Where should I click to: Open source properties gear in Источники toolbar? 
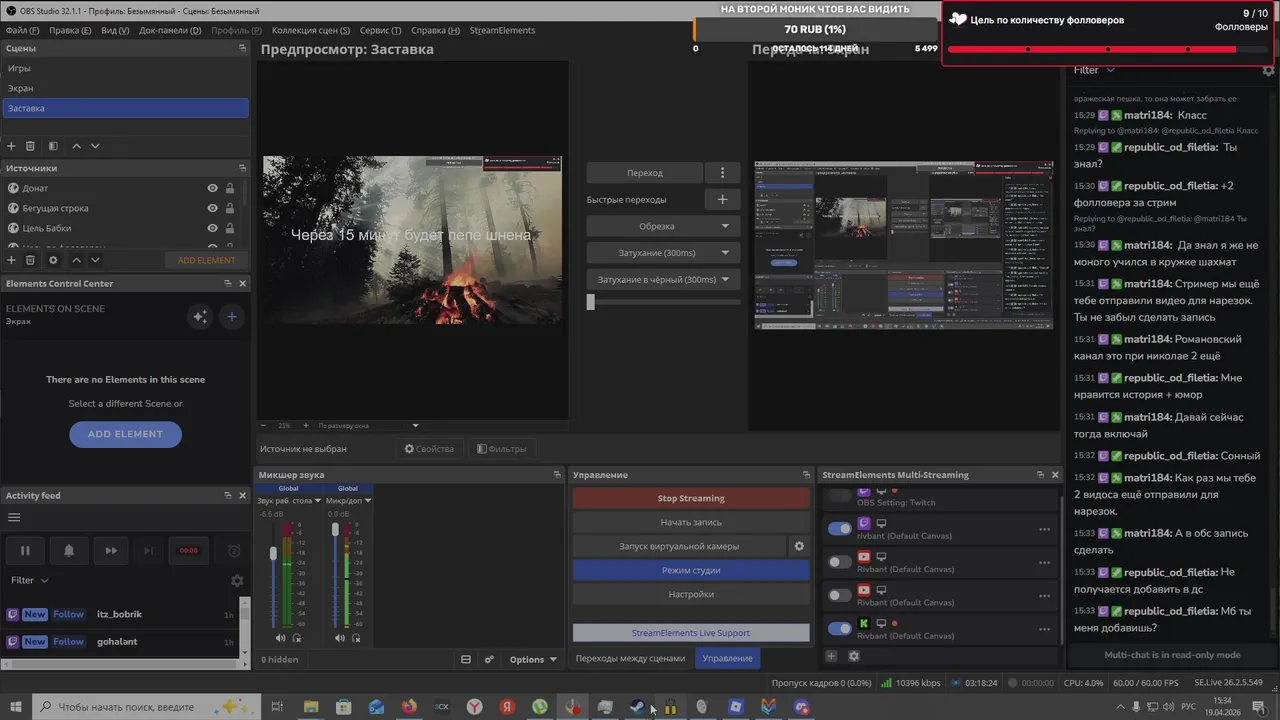[x=53, y=260]
